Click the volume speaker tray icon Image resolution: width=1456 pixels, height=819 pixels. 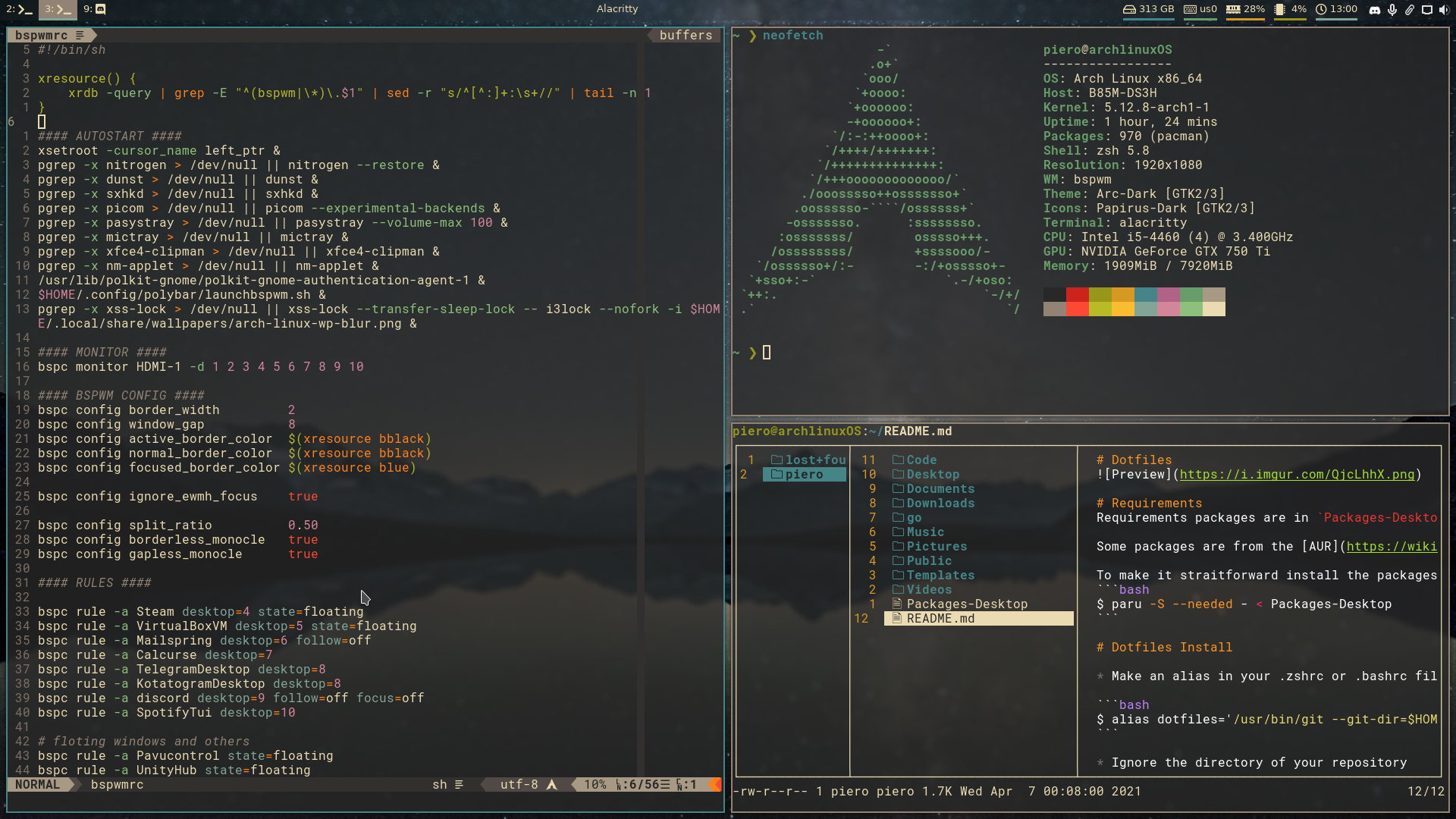click(x=1443, y=10)
